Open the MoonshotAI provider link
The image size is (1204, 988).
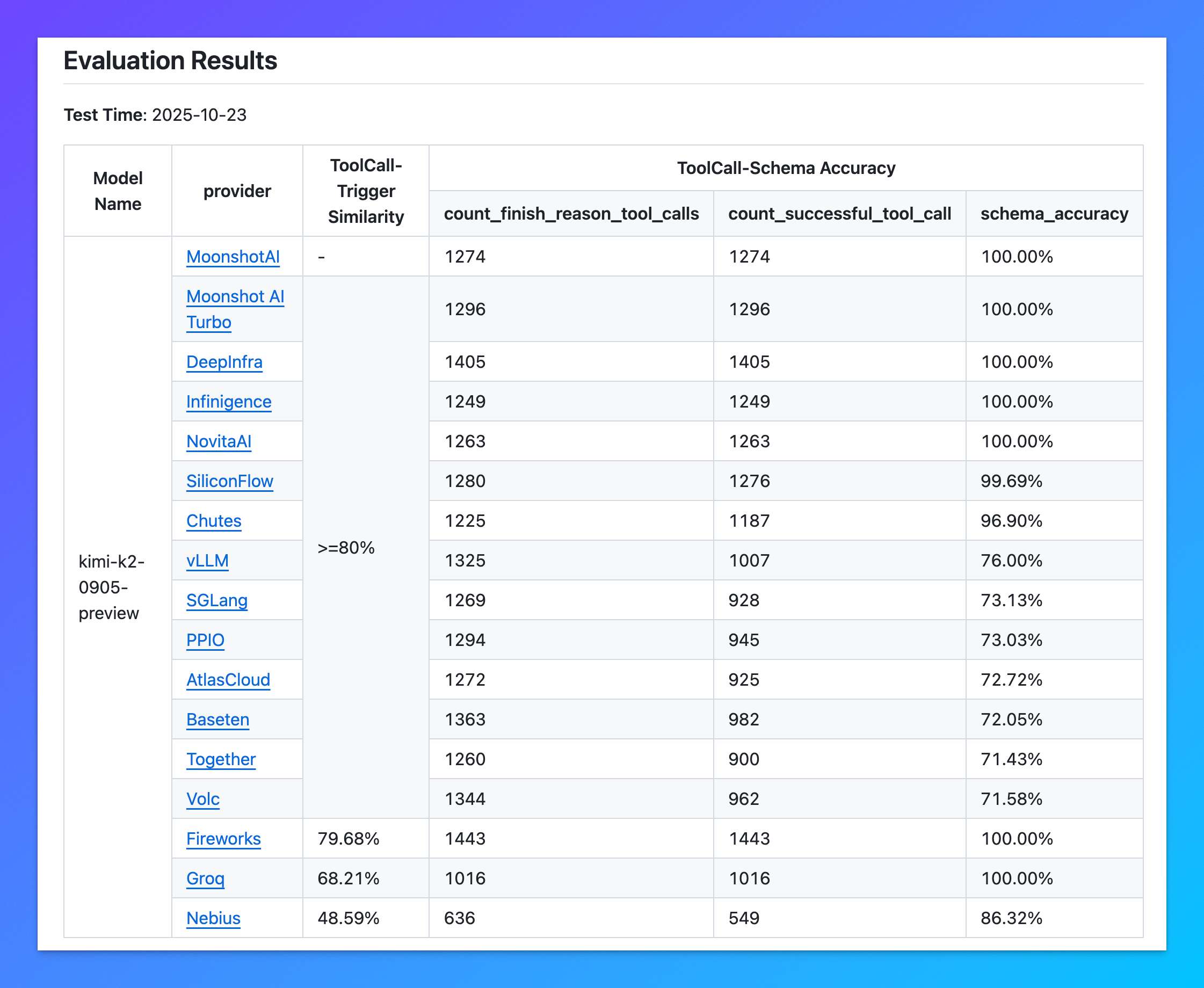pos(233,257)
